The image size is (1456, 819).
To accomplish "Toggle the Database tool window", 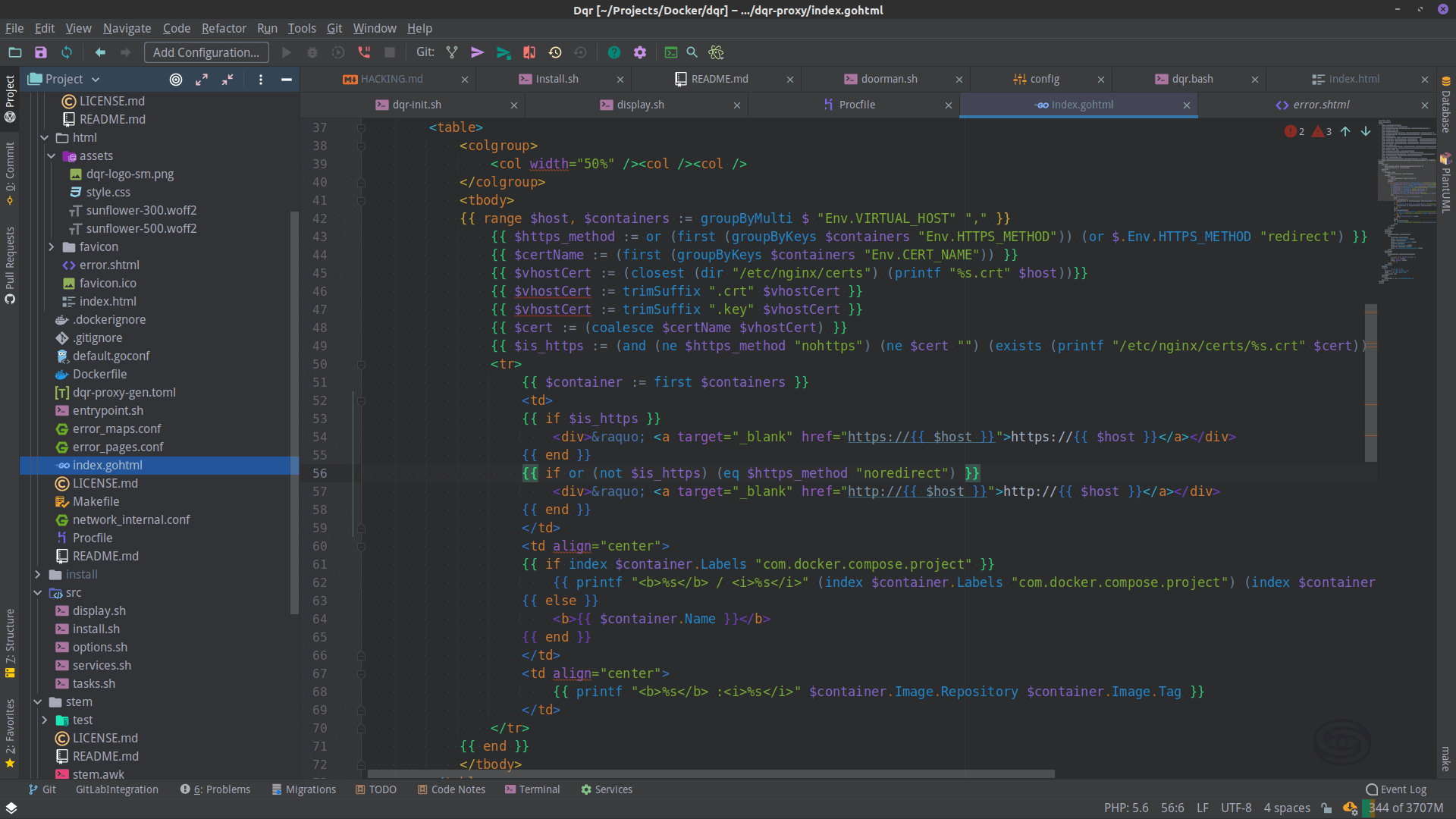I will tap(1446, 105).
